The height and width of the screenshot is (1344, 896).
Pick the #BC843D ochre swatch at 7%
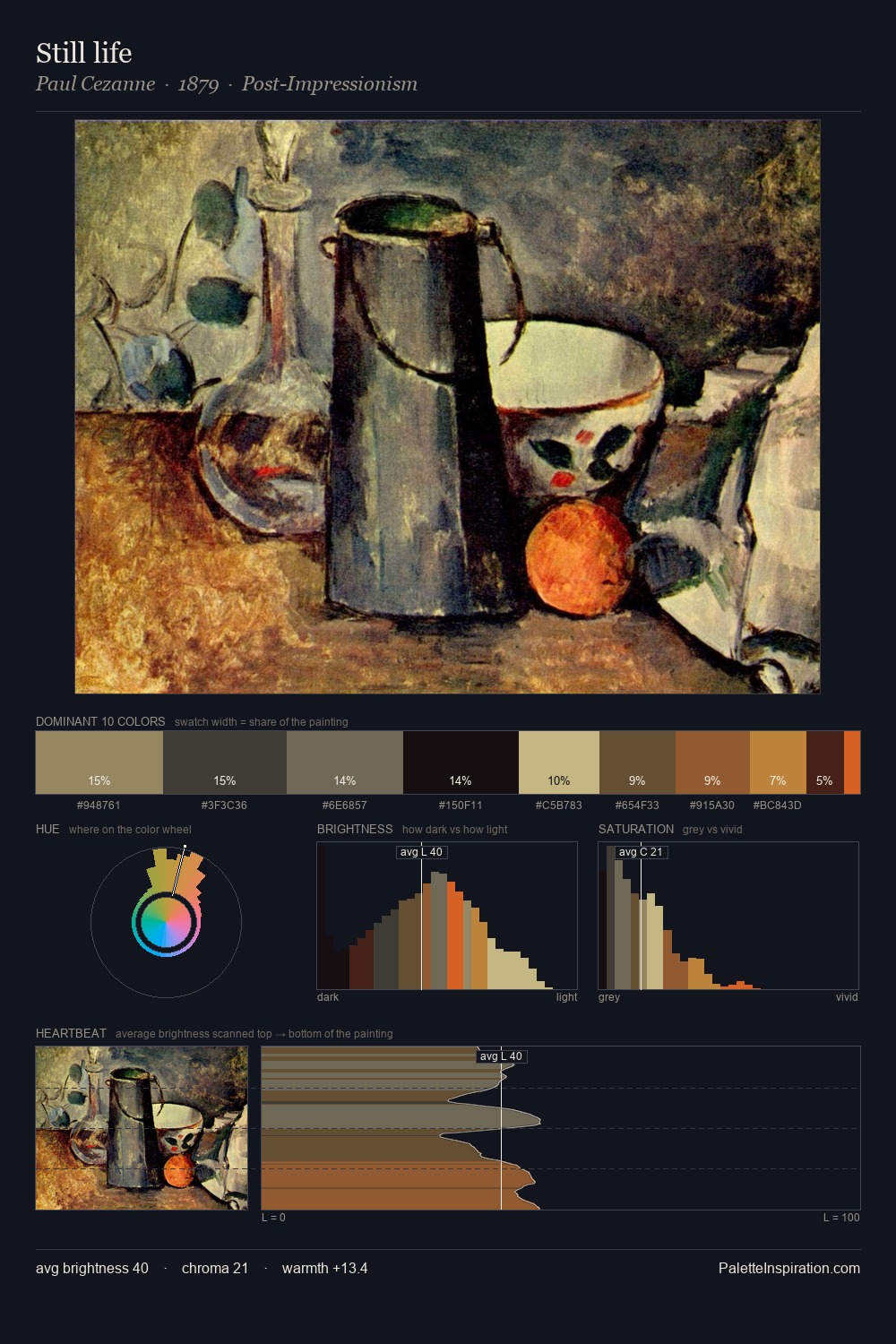coord(778,762)
